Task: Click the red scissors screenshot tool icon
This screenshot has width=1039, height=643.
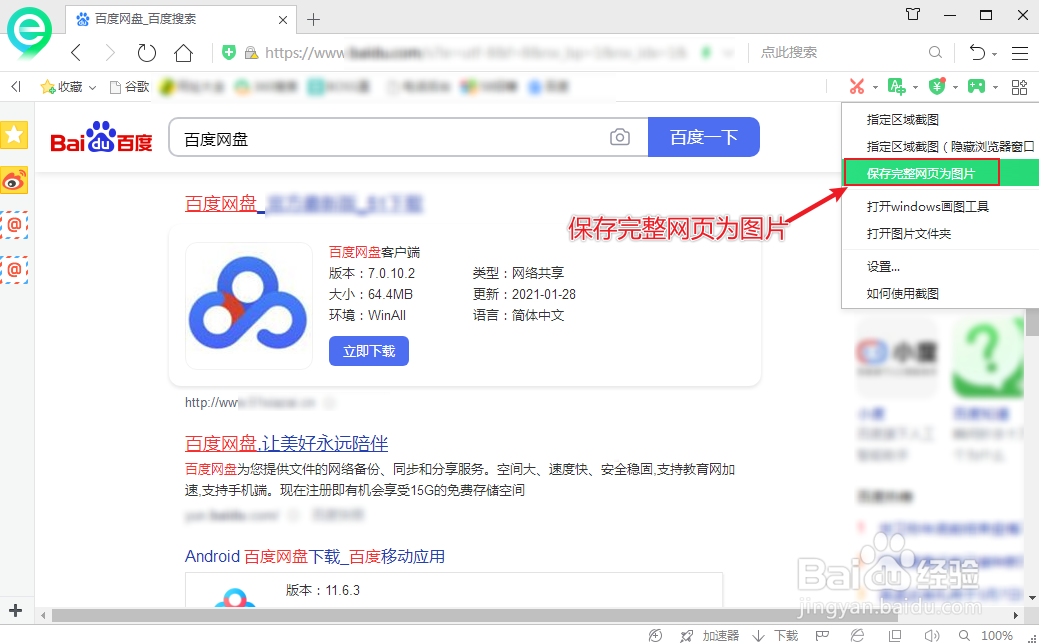Action: coord(857,86)
